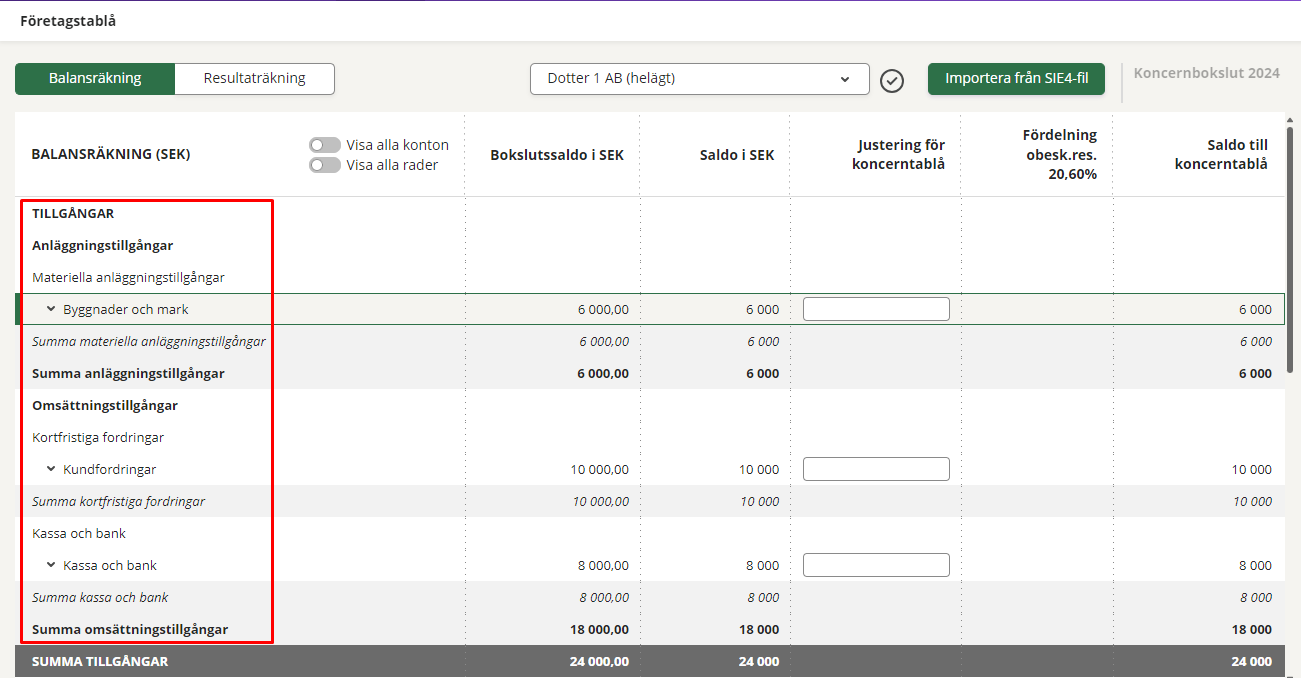Click Importera från SIE4-fil button

pyautogui.click(x=1016, y=79)
